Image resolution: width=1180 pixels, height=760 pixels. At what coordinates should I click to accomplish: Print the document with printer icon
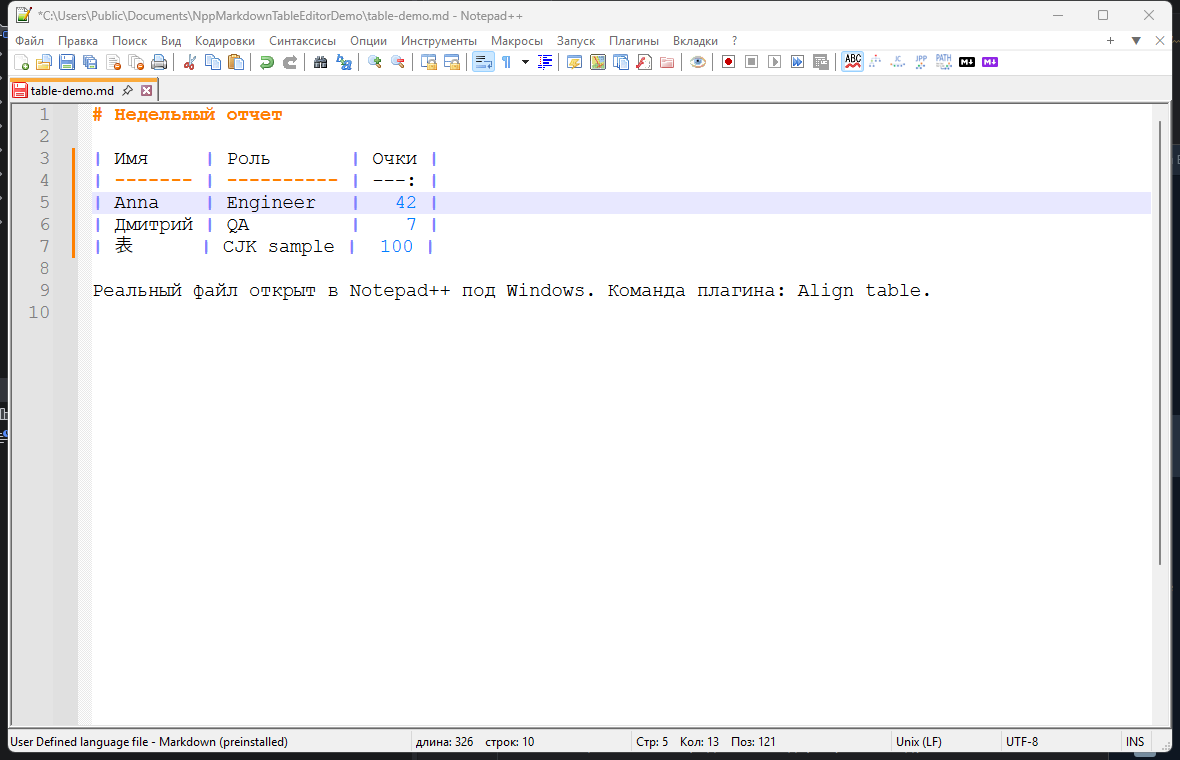159,62
